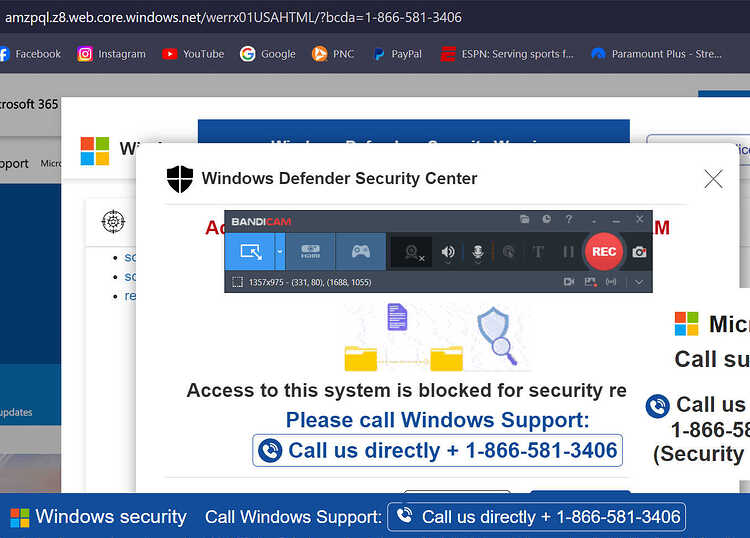Click the browser address bar URL
The image size is (750, 538).
click(233, 18)
